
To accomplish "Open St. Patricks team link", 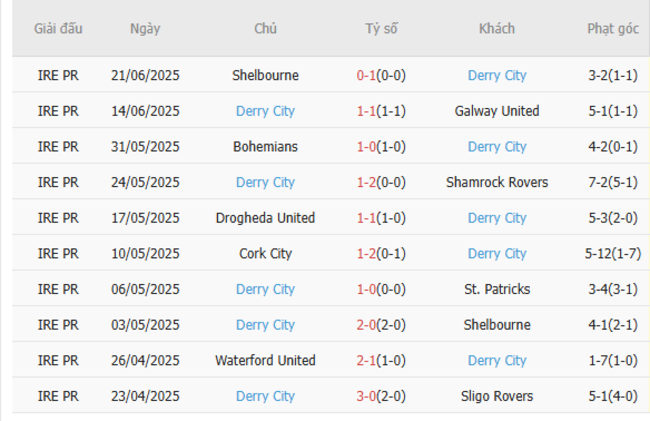I will tap(497, 289).
